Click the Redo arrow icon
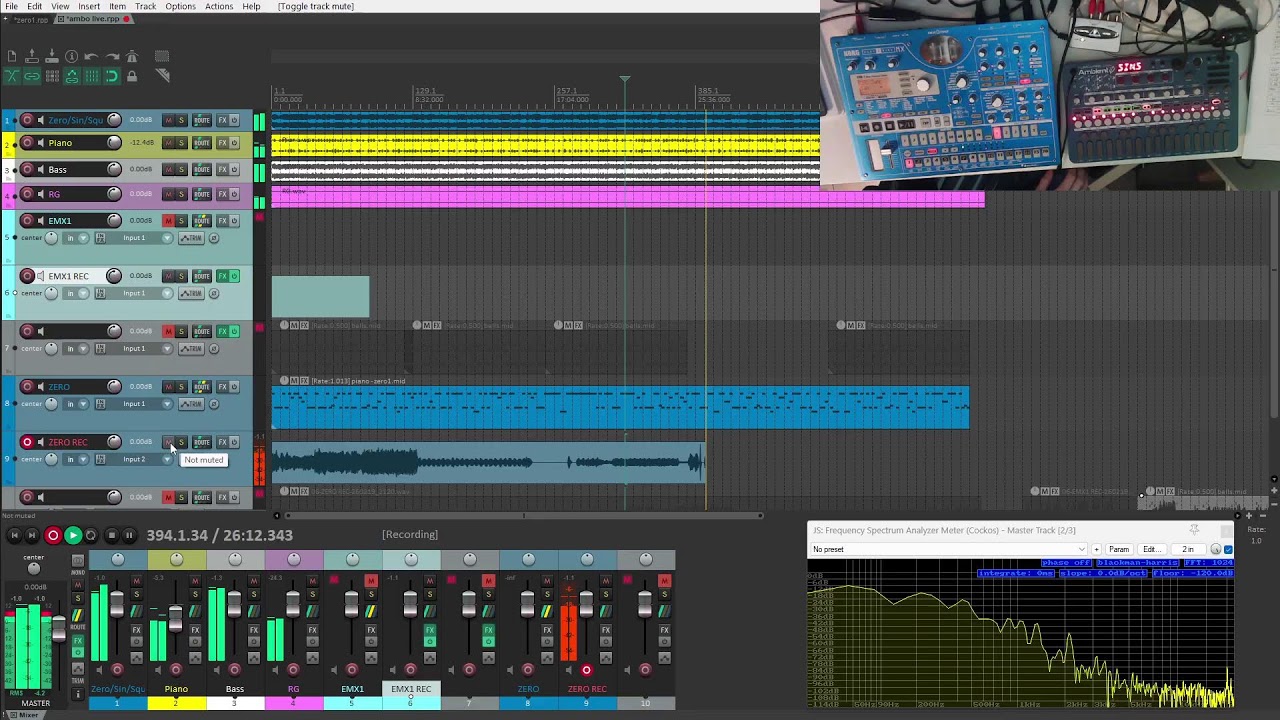Viewport: 1280px width, 720px height. (112, 57)
